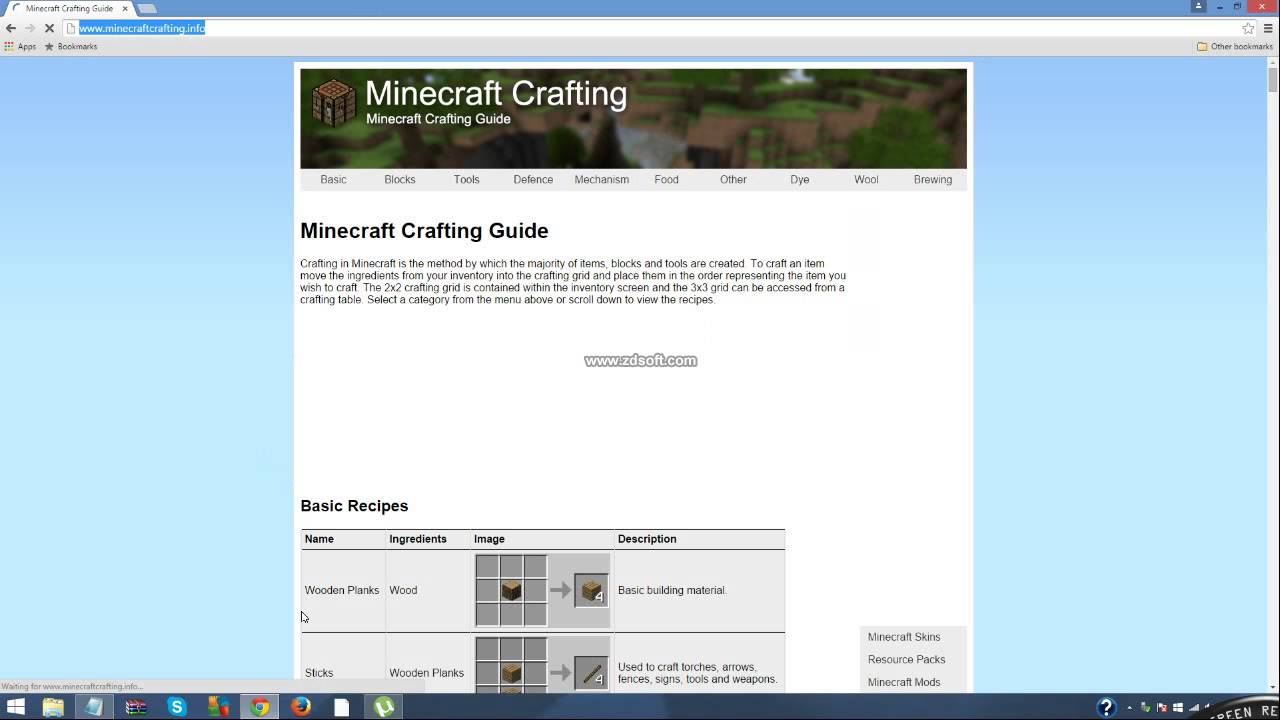Open the Windows Start button
Screen dimensions: 1280x720
tap(16, 707)
